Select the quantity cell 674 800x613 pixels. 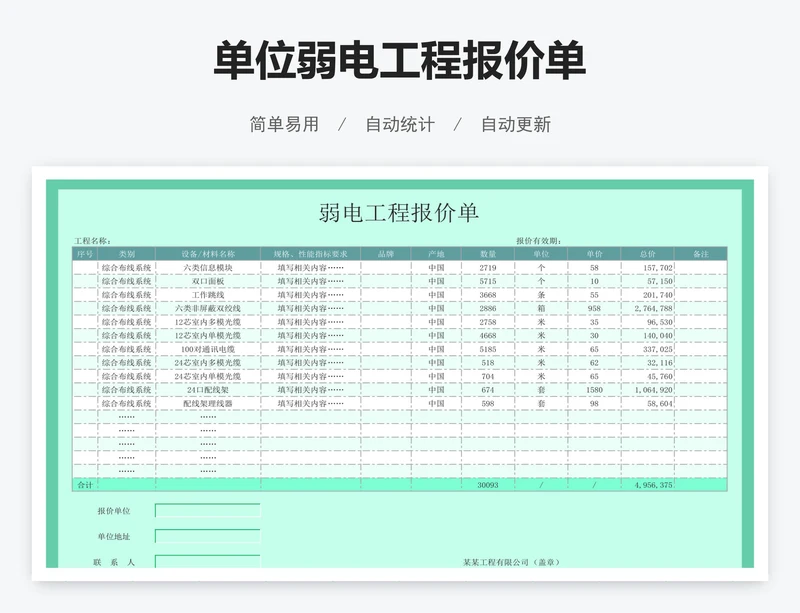488,389
